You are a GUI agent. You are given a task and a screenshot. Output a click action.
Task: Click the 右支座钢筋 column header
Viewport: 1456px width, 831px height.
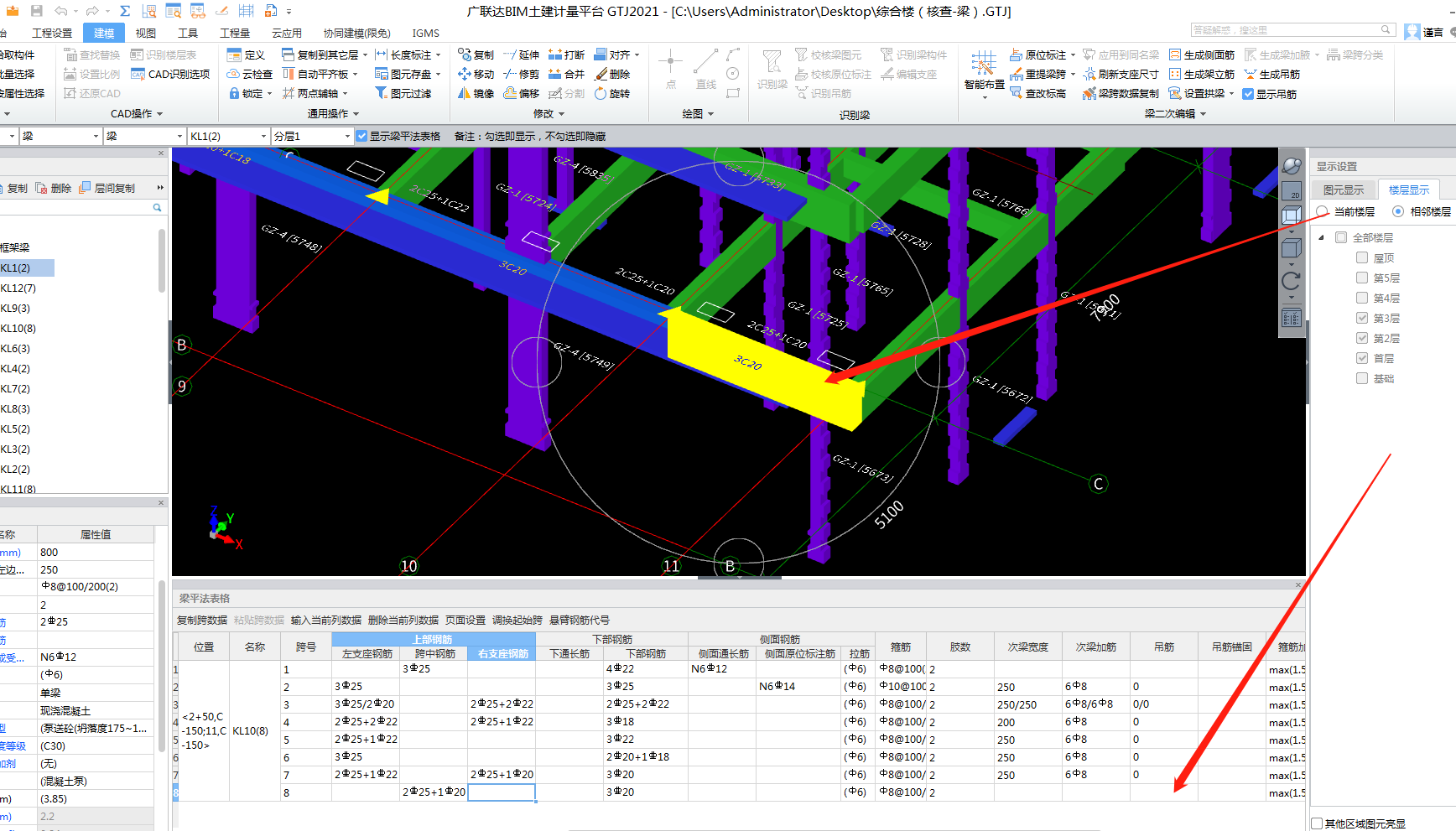click(x=502, y=653)
